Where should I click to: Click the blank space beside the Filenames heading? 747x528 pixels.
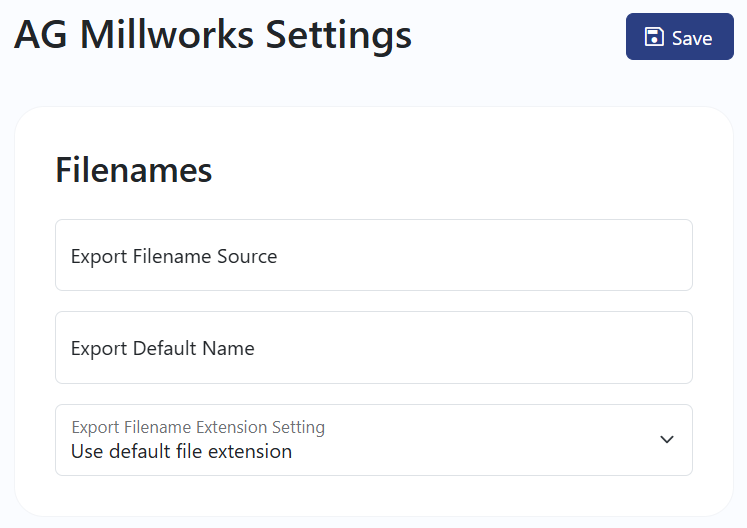tap(453, 170)
